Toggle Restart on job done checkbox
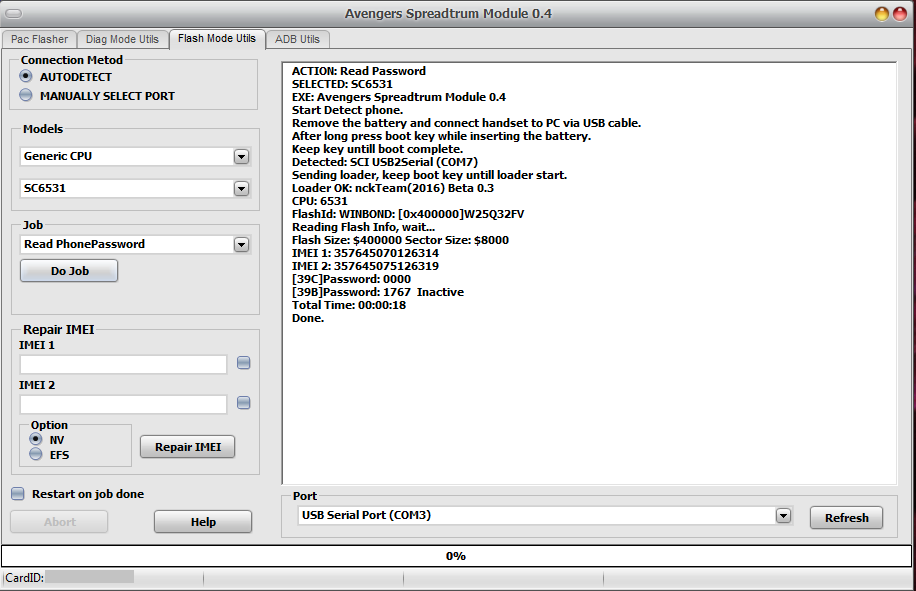This screenshot has width=916, height=591. click(x=18, y=494)
